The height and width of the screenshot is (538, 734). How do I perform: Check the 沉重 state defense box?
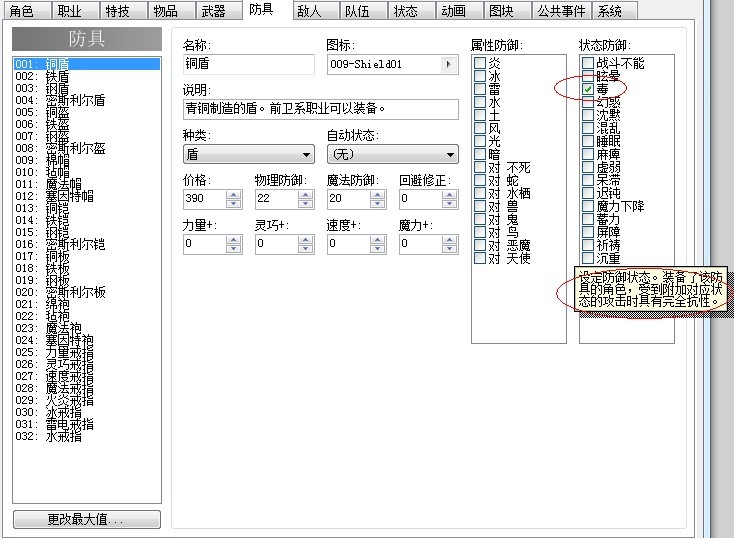[x=588, y=258]
